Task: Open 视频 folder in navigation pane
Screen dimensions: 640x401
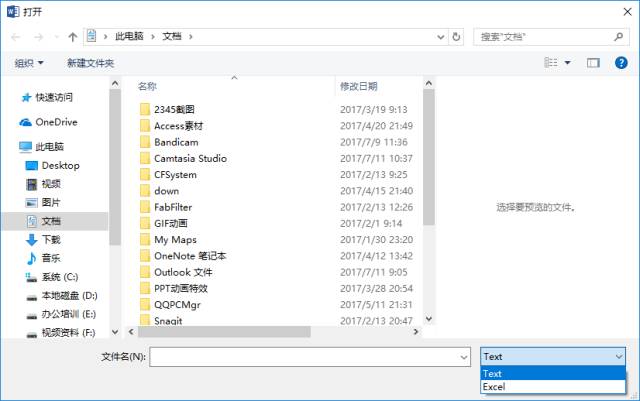Action: tap(51, 184)
